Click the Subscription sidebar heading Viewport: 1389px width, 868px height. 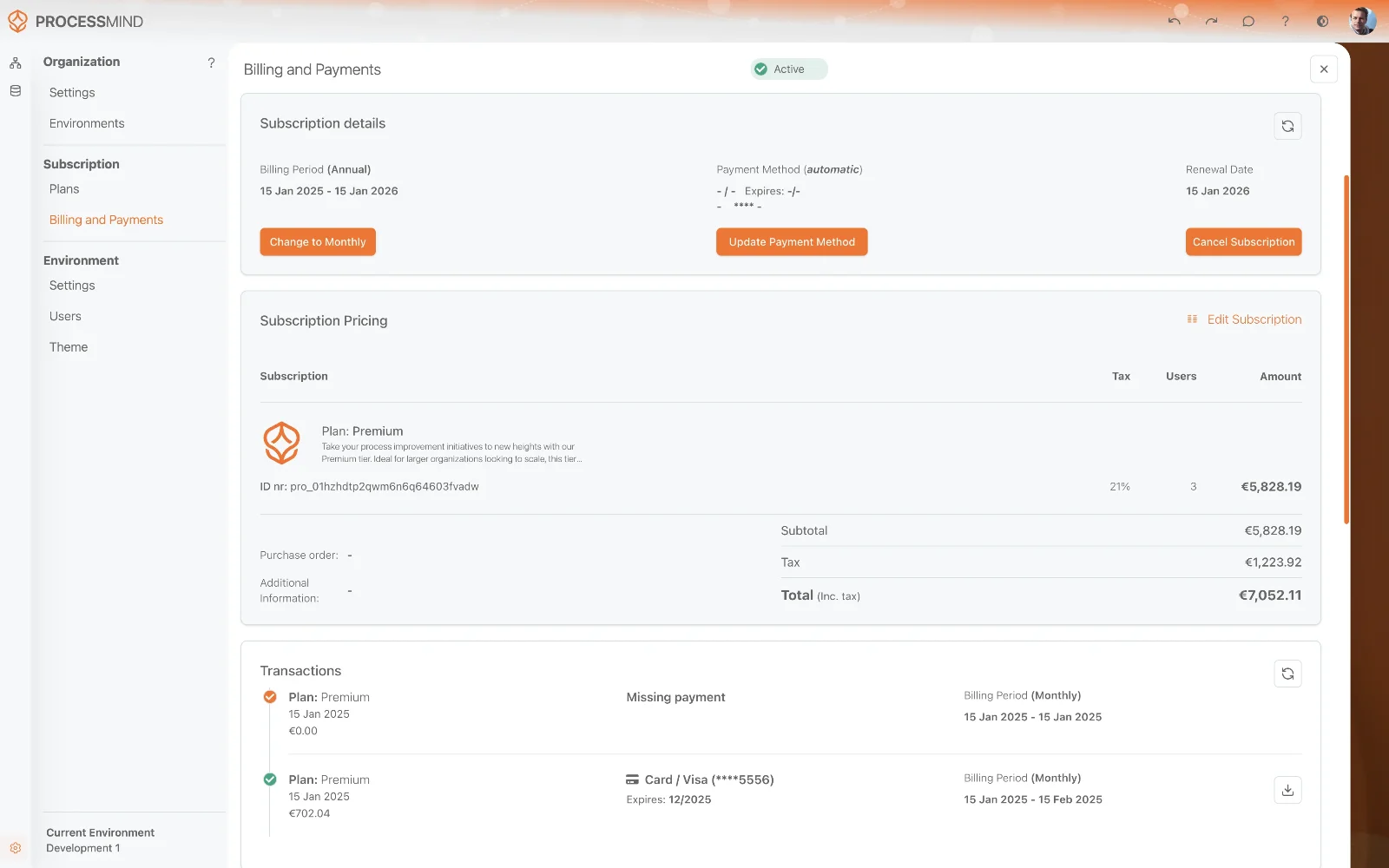tap(82, 164)
